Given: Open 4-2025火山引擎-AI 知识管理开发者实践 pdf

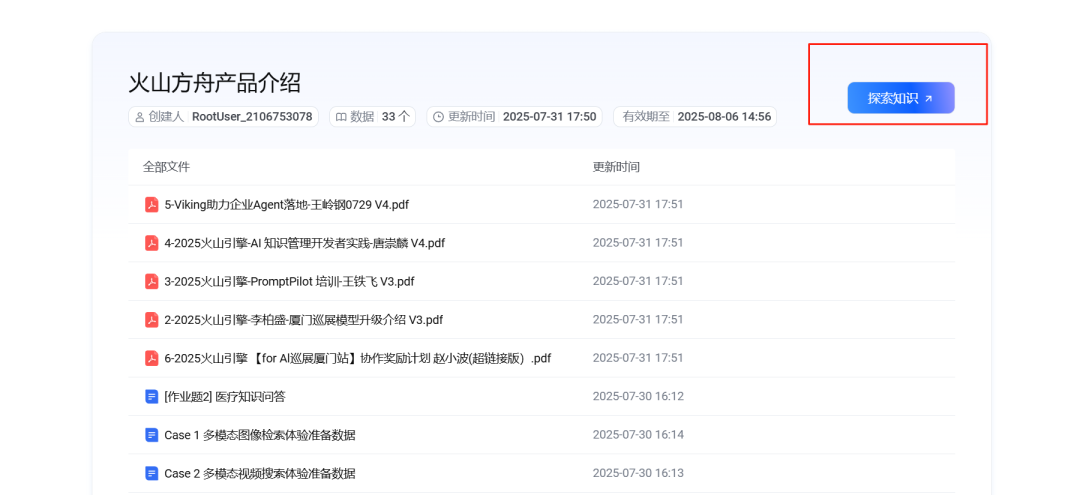Looking at the screenshot, I should click(x=304, y=243).
